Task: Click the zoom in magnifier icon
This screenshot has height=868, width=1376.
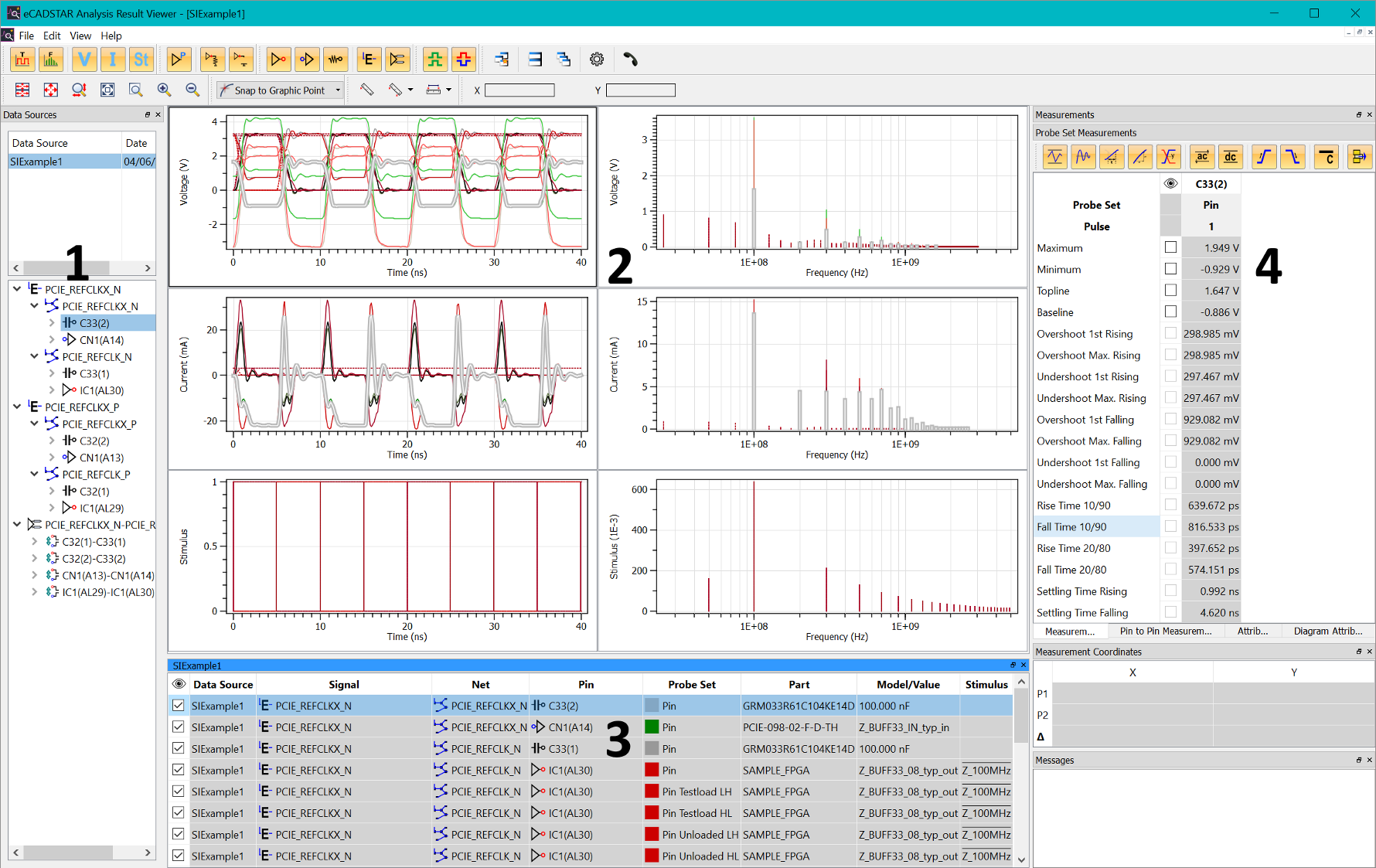Action: point(164,90)
